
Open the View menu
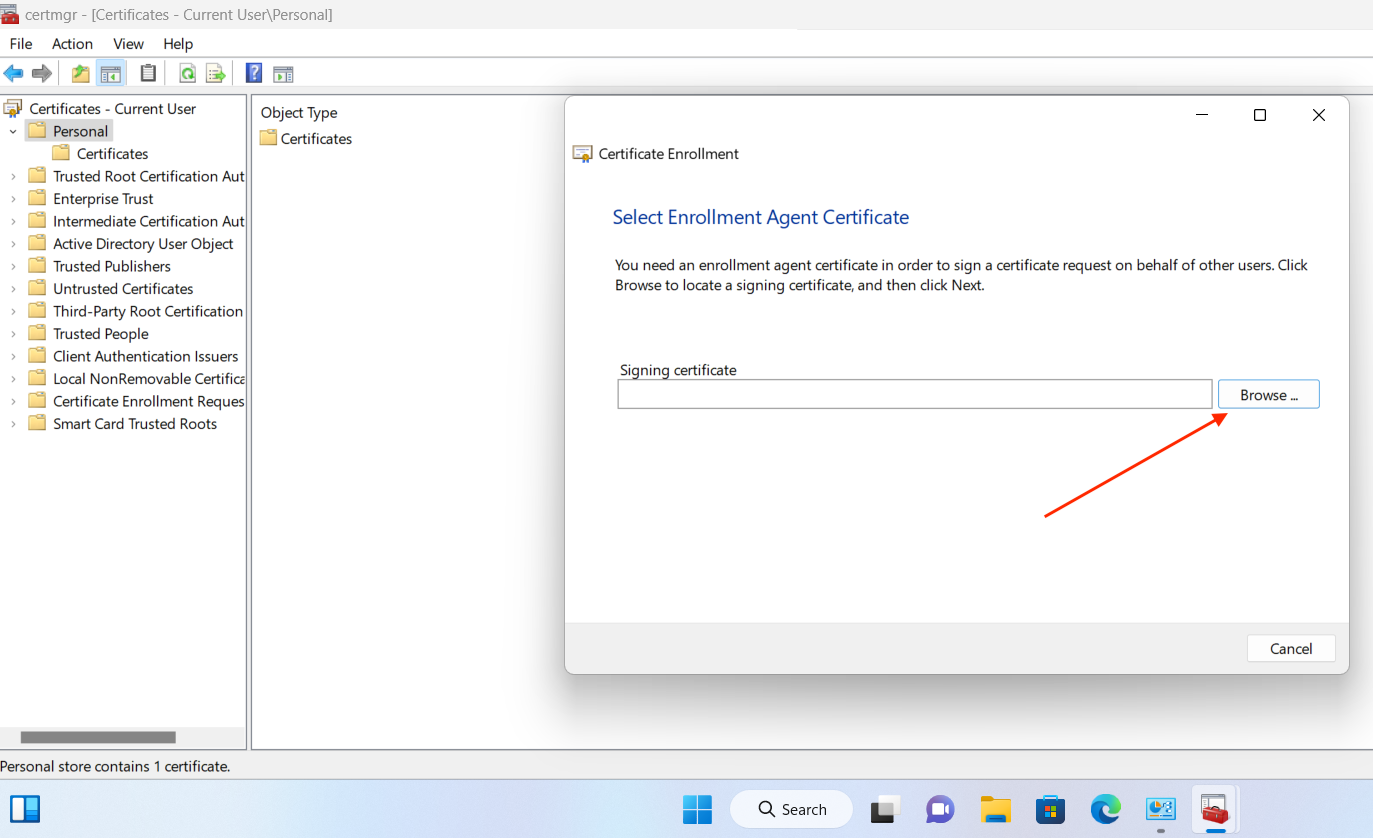pyautogui.click(x=128, y=44)
